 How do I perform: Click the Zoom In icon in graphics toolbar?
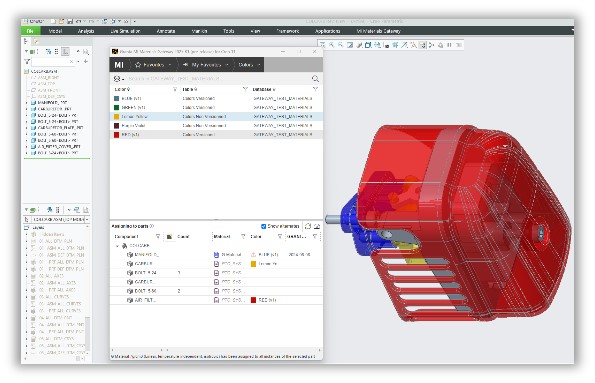(x=331, y=45)
